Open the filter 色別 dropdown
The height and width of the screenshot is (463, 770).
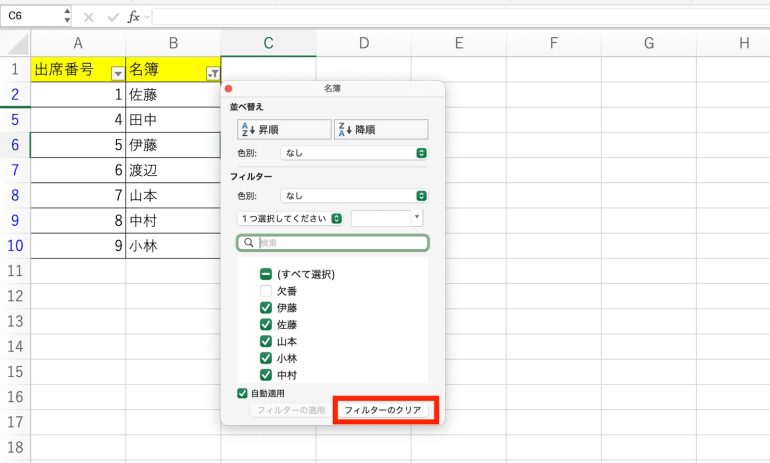[x=354, y=196]
